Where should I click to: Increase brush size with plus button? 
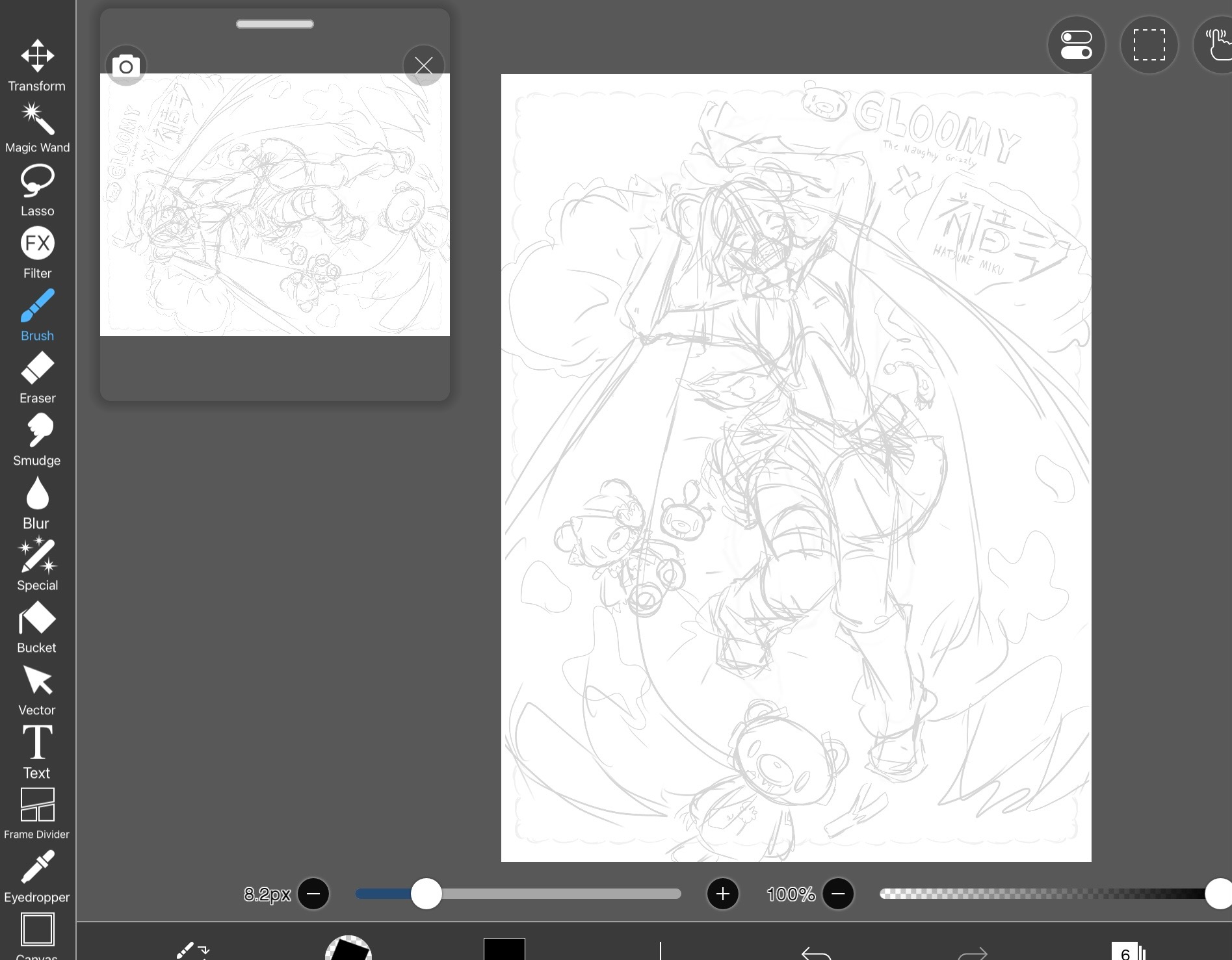point(722,894)
